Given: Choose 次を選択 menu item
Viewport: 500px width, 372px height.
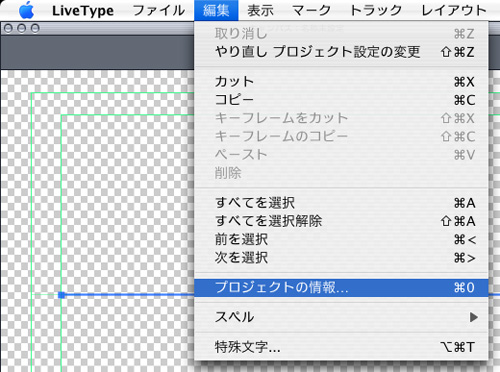Looking at the screenshot, I should [x=341, y=258].
